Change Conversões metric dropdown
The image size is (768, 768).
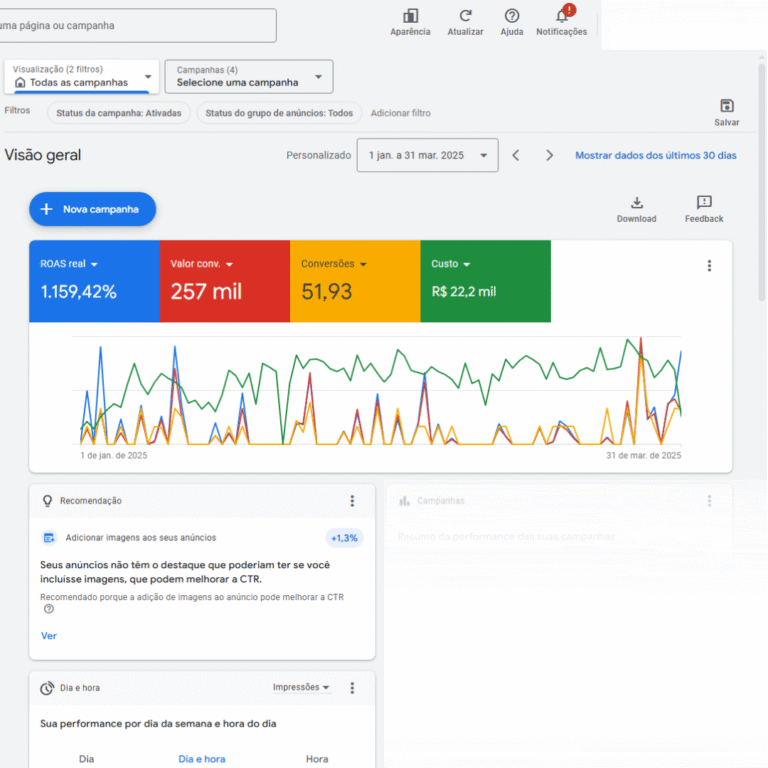click(x=334, y=264)
